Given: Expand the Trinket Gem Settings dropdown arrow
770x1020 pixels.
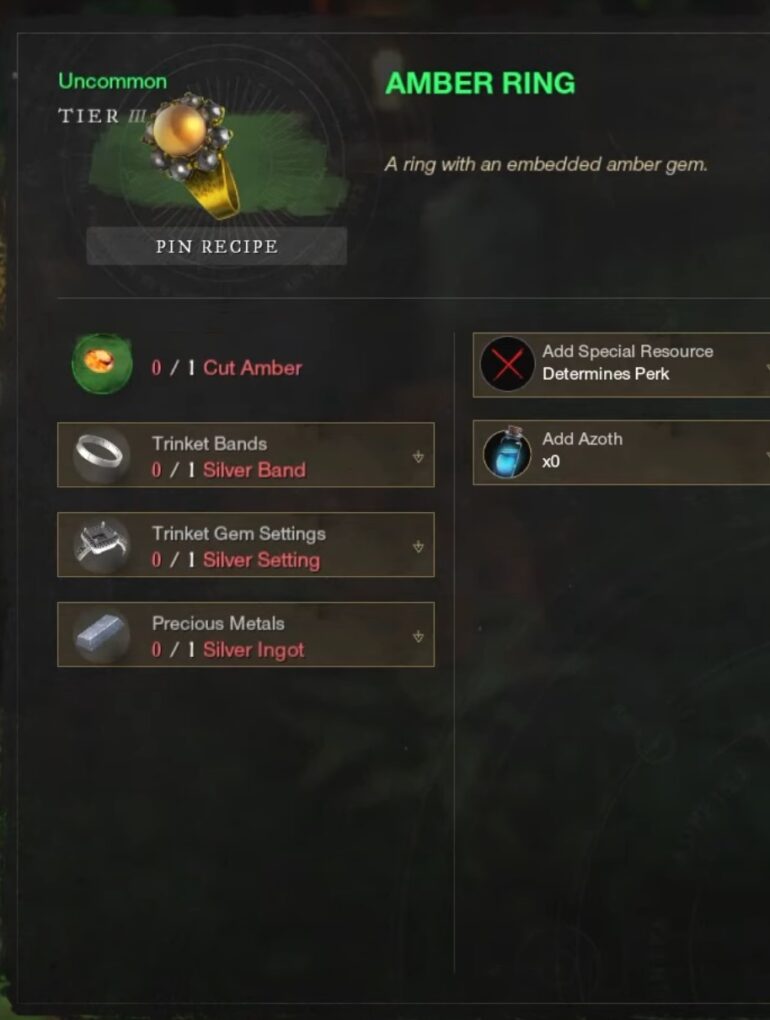Looking at the screenshot, I should tap(418, 546).
